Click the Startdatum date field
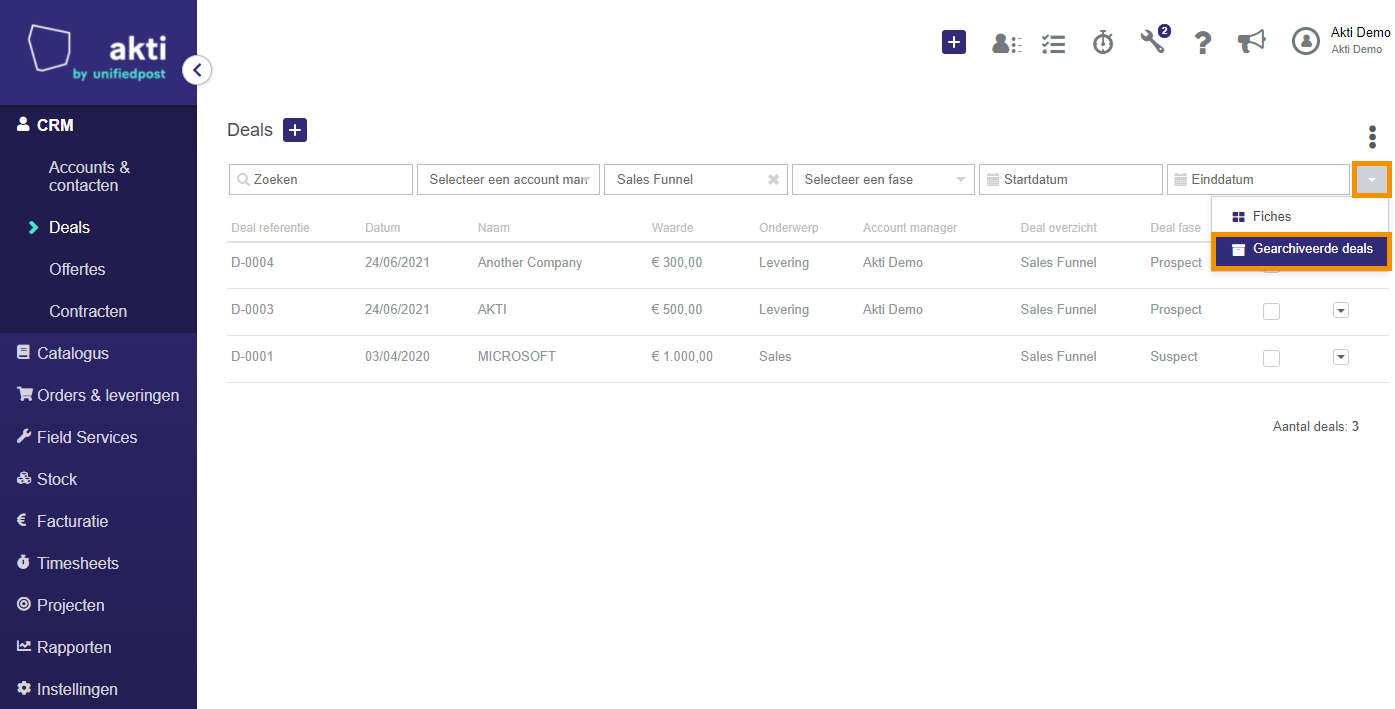This screenshot has height=709, width=1395. [1070, 180]
